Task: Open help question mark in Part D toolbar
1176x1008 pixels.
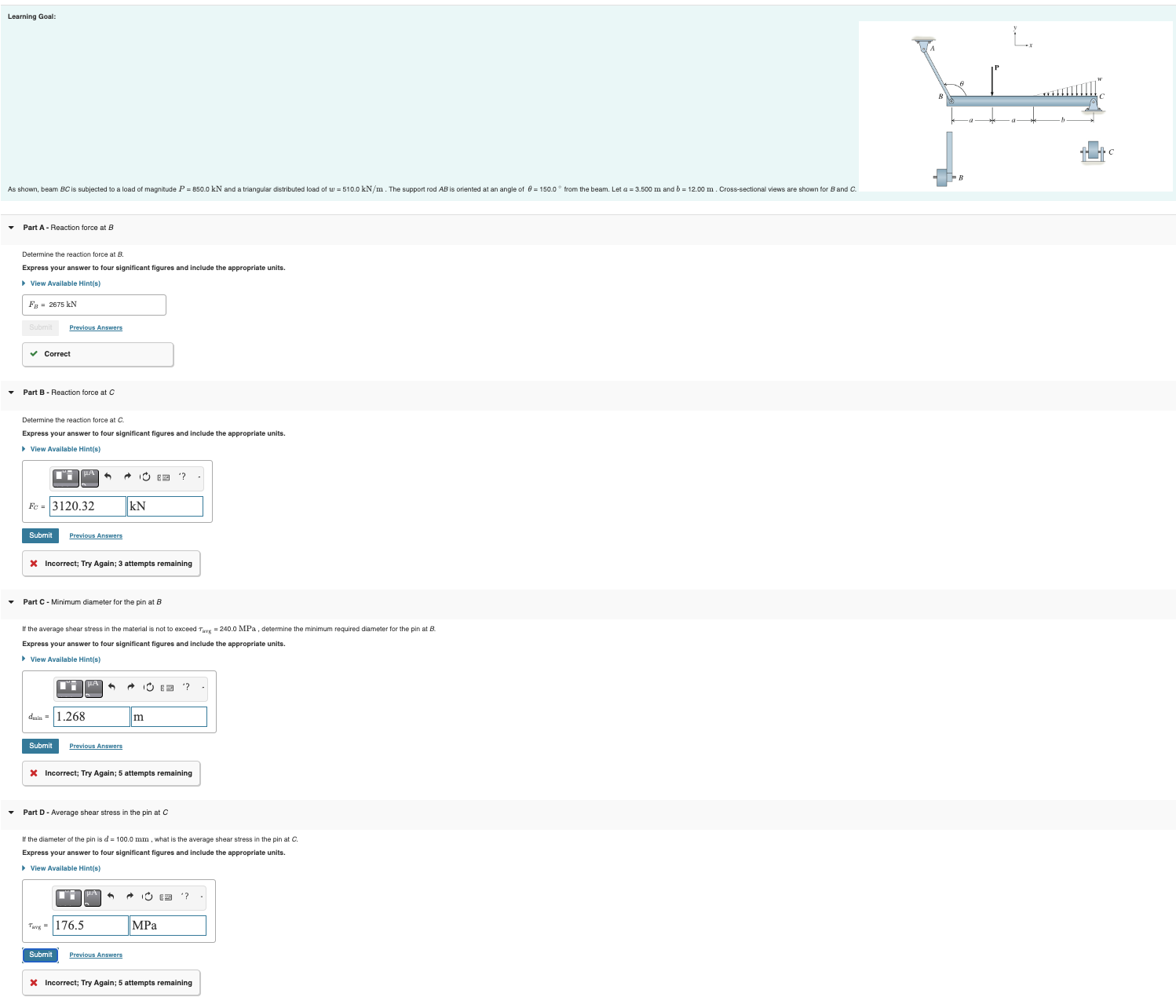Action: point(185,896)
